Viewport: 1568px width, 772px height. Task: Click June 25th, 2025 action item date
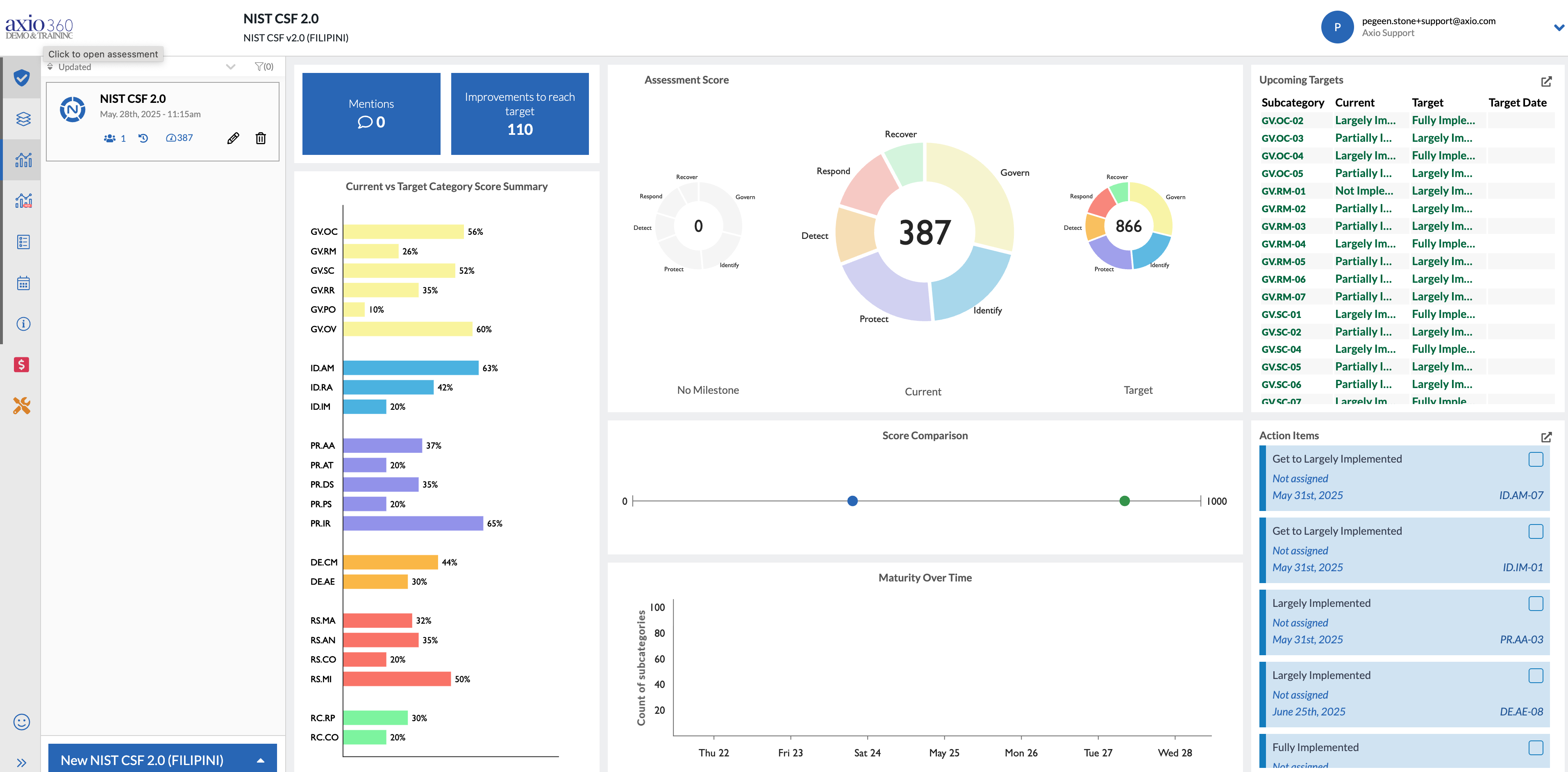click(x=1309, y=712)
